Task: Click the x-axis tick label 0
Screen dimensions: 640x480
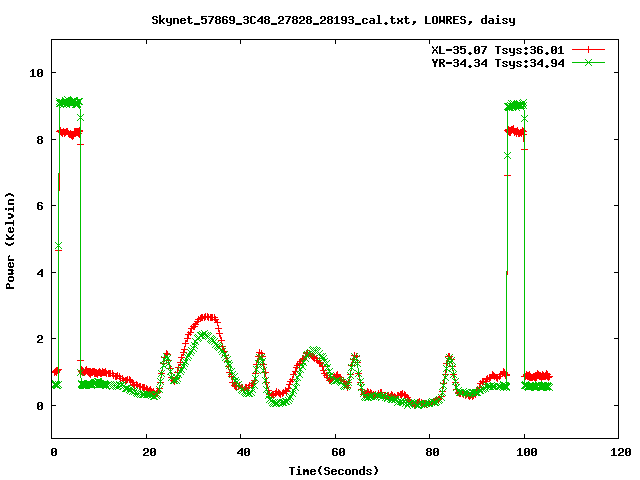Action: coord(54,452)
